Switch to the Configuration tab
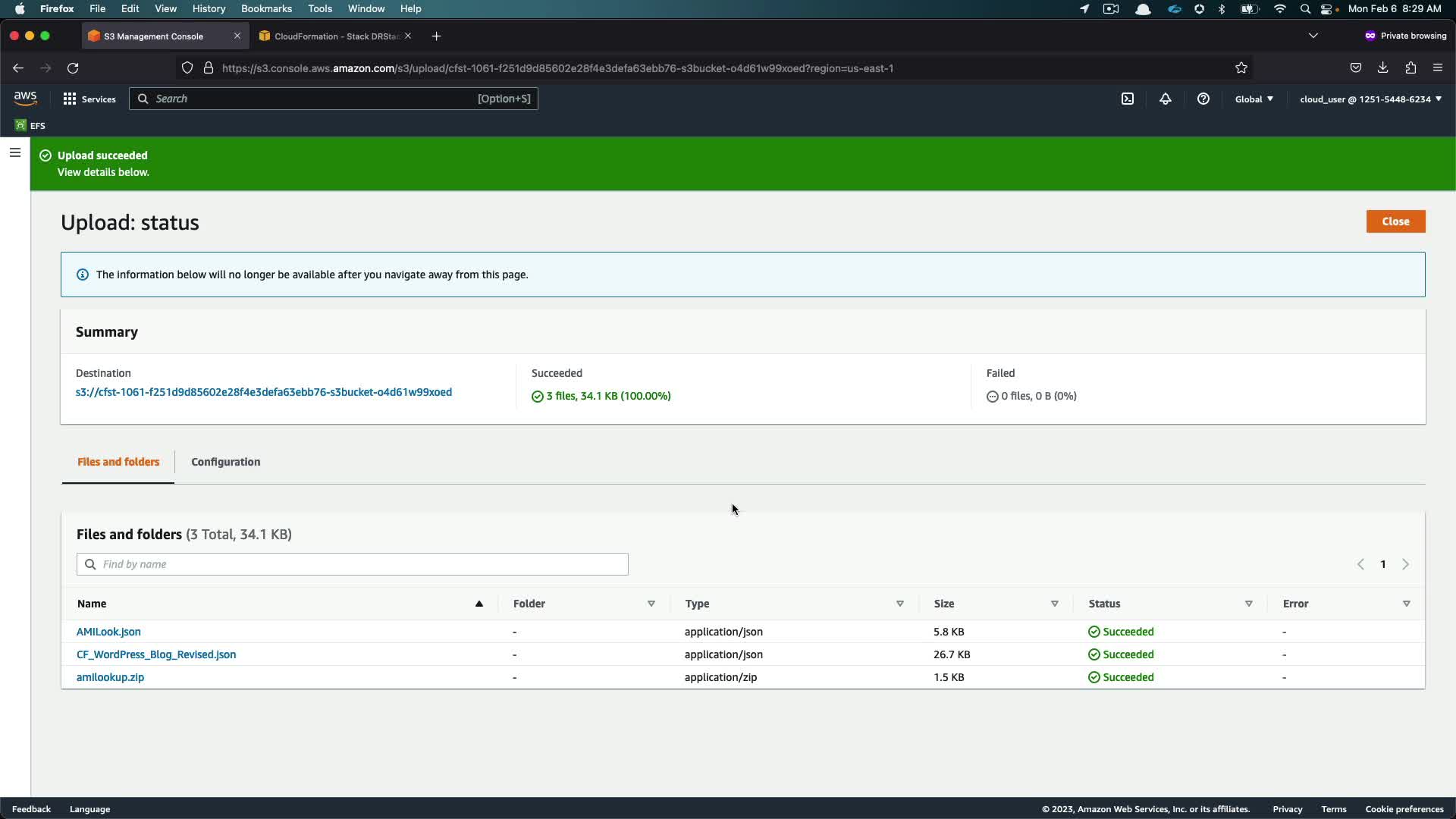This screenshot has height=819, width=1456. (x=225, y=462)
